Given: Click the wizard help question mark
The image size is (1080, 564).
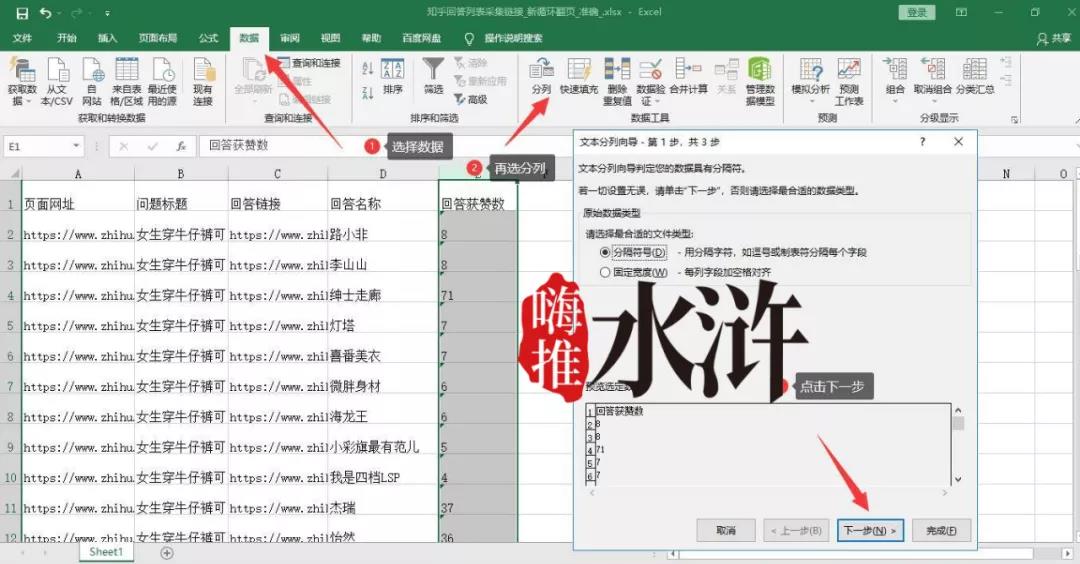Looking at the screenshot, I should pyautogui.click(x=922, y=142).
